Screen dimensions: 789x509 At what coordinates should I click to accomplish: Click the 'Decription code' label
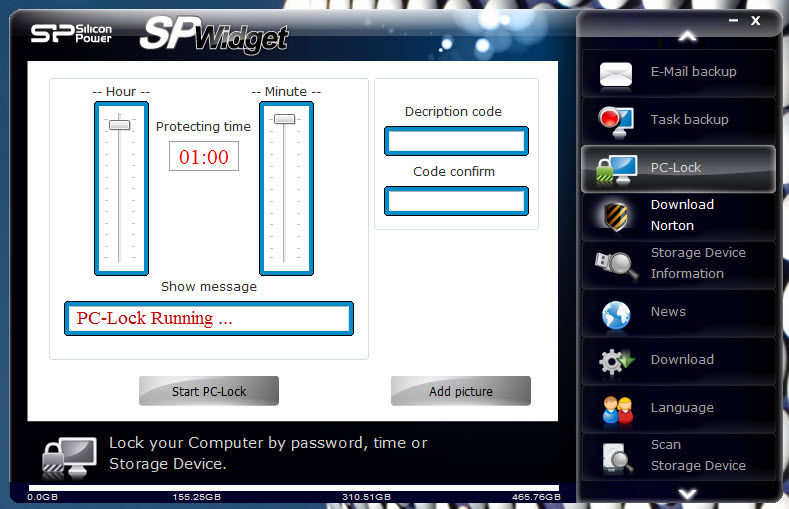point(453,112)
